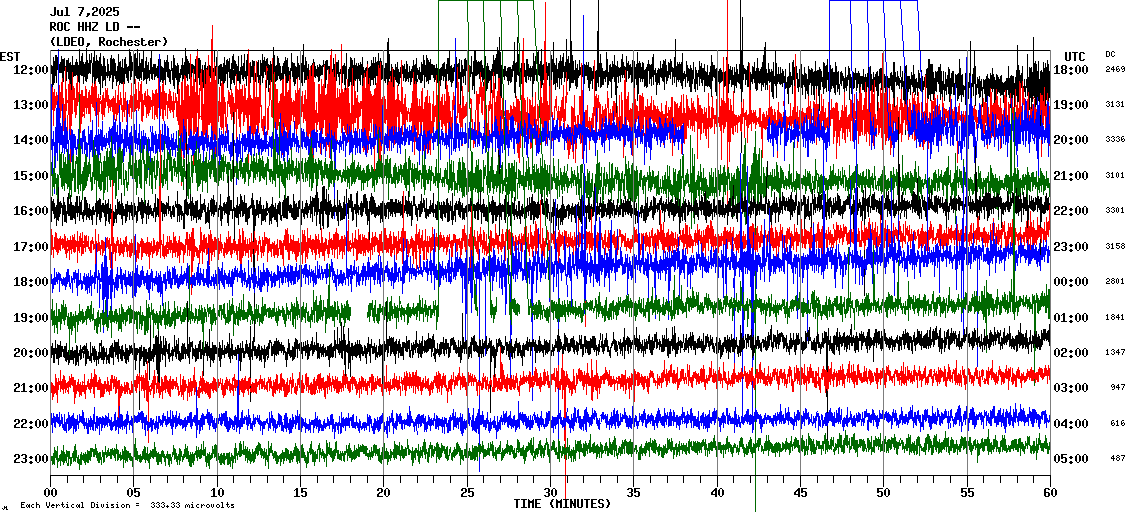This screenshot has height=519, width=1130.
Task: Click the 45 minute tick on time axis
Action: pyautogui.click(x=800, y=492)
